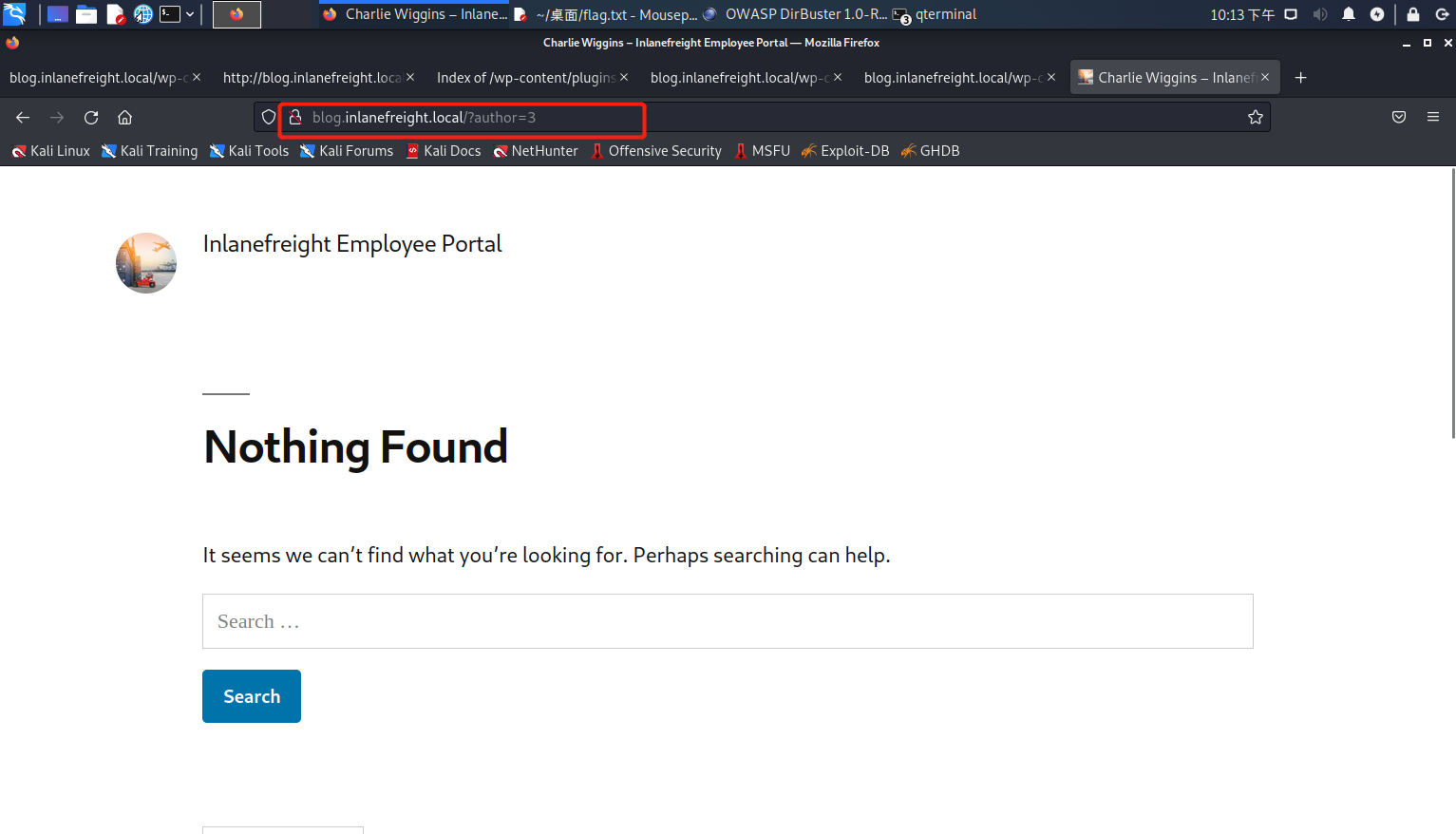Click the Search … input field
Viewport: 1456px width, 834px height.
(728, 621)
